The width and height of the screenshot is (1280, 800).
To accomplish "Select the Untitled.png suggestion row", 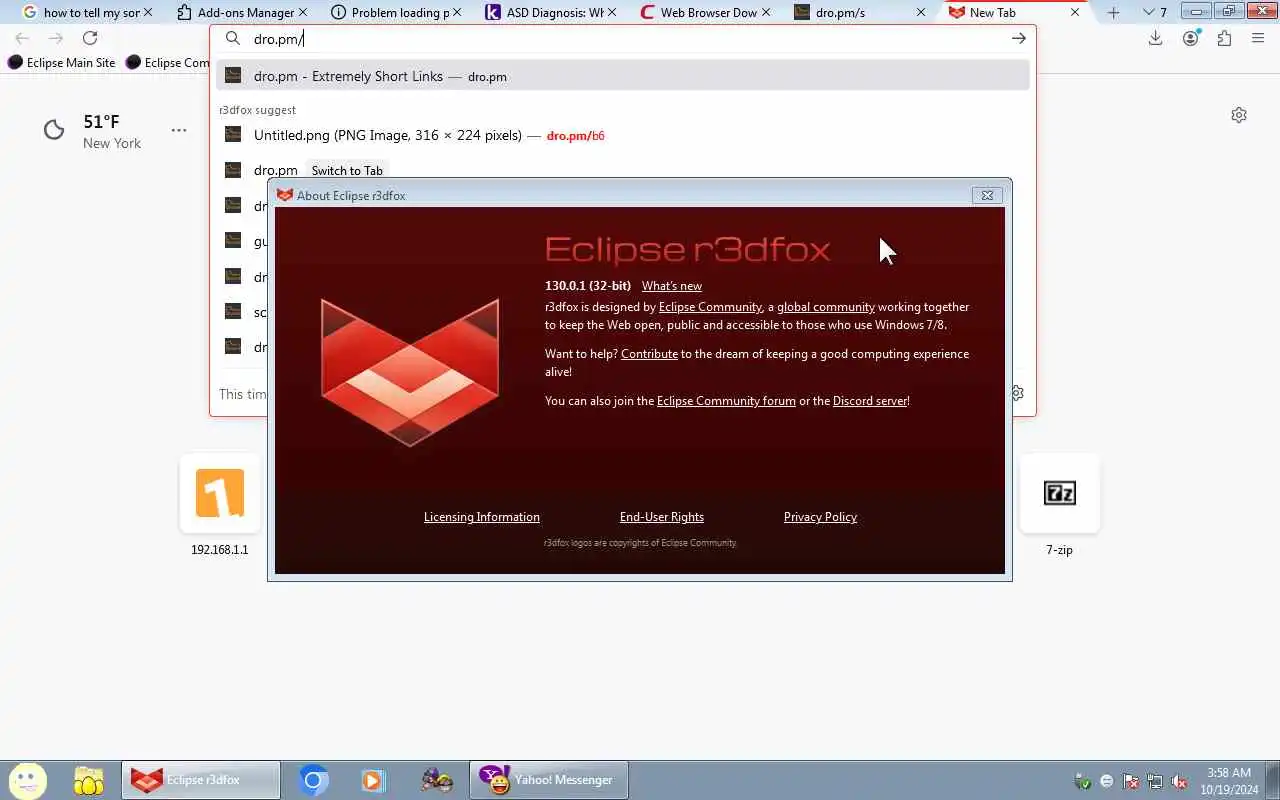I will click(x=622, y=135).
